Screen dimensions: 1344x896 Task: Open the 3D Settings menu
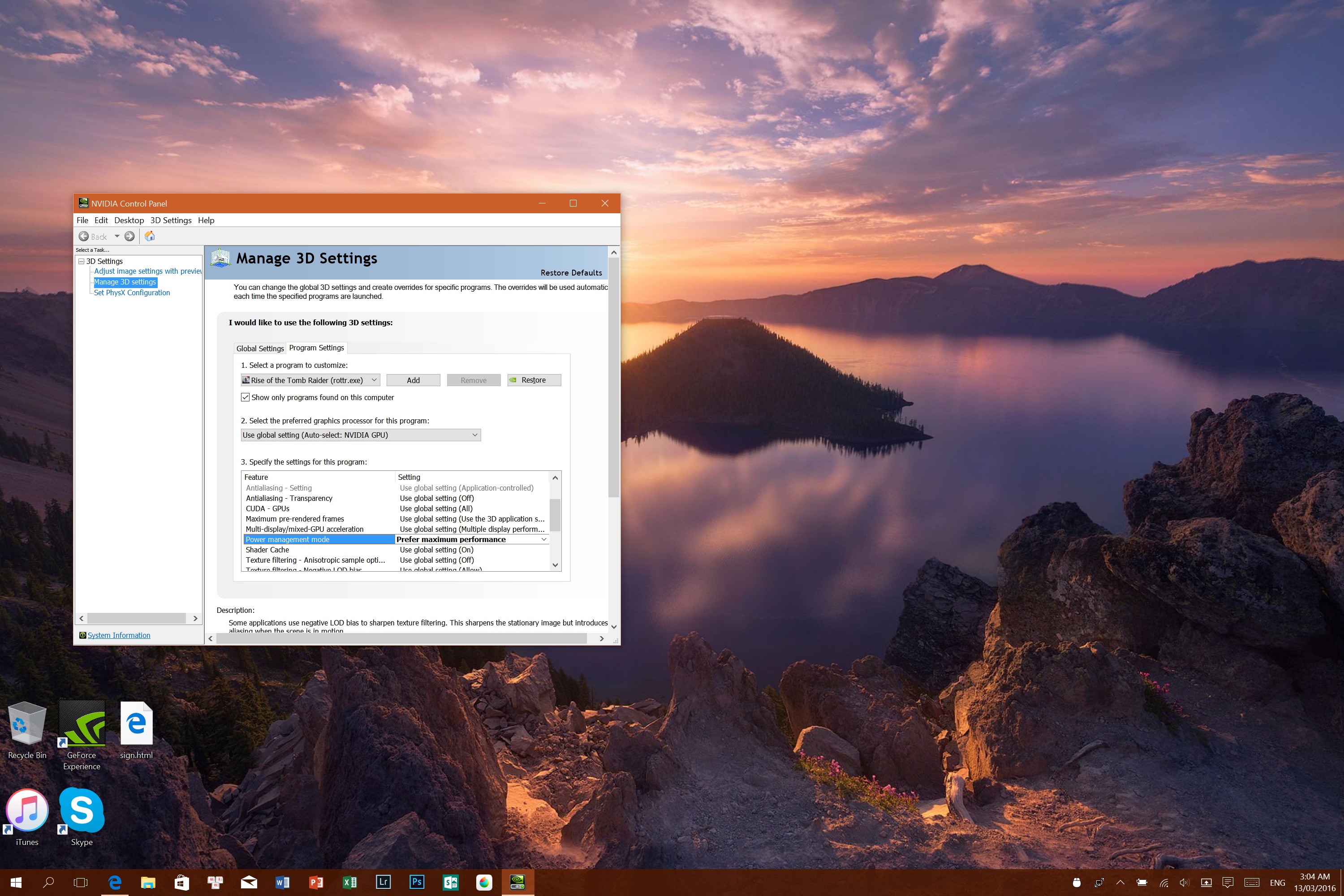[x=171, y=220]
